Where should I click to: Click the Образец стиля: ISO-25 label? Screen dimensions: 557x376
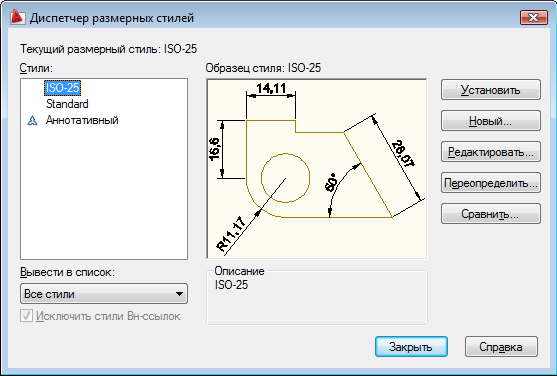[263, 68]
